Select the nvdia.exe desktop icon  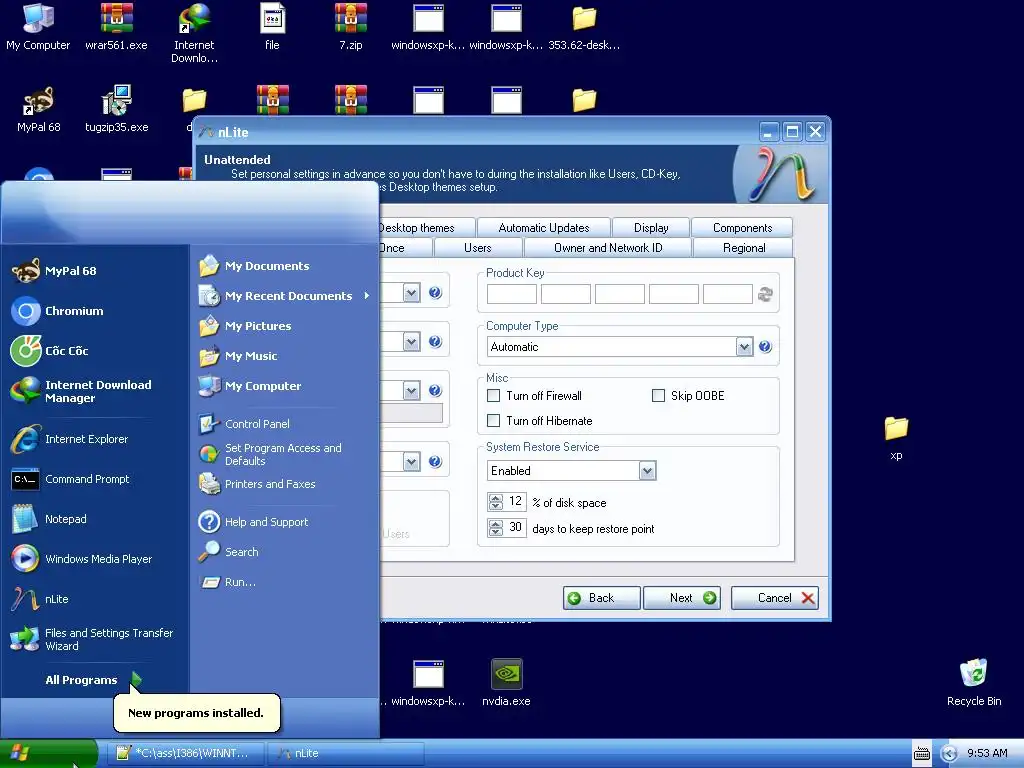[x=506, y=682]
